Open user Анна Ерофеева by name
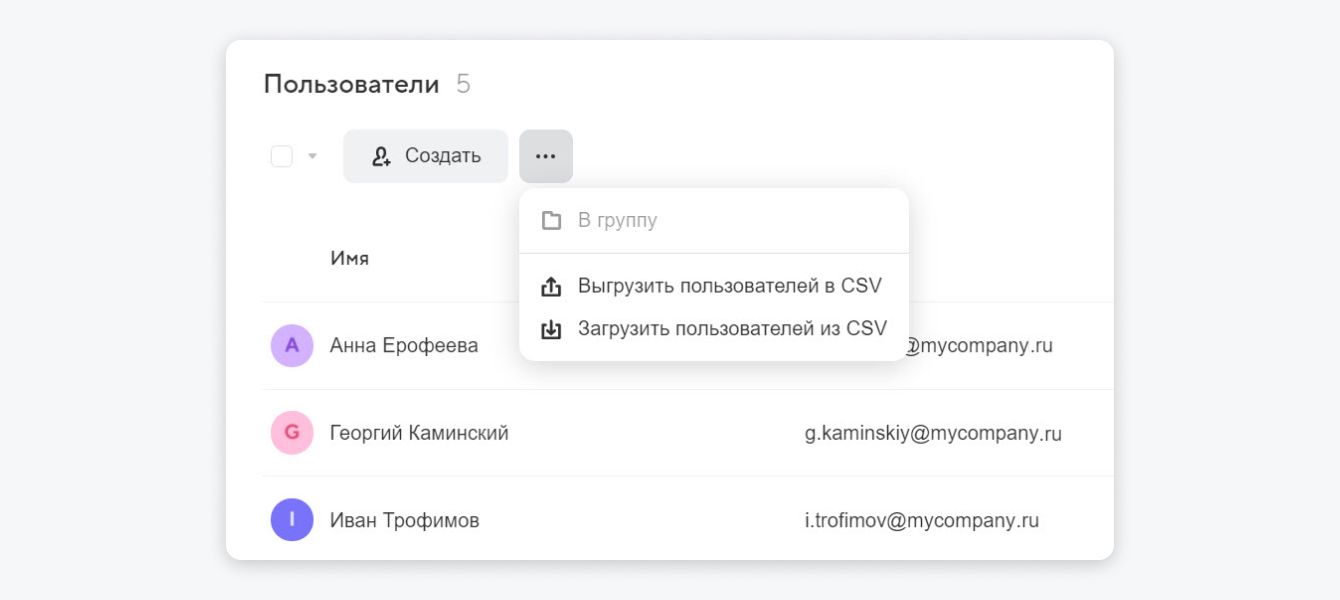Viewport: 1340px width, 600px height. 404,346
